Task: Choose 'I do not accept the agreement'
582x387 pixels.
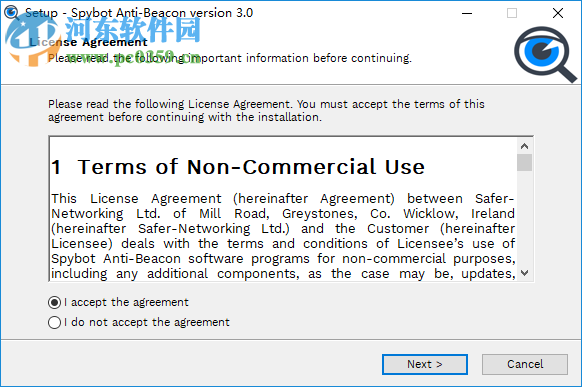Action: tap(55, 322)
